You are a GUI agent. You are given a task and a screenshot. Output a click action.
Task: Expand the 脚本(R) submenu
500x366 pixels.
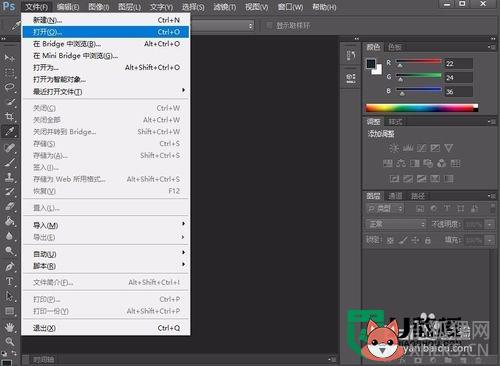pos(106,266)
